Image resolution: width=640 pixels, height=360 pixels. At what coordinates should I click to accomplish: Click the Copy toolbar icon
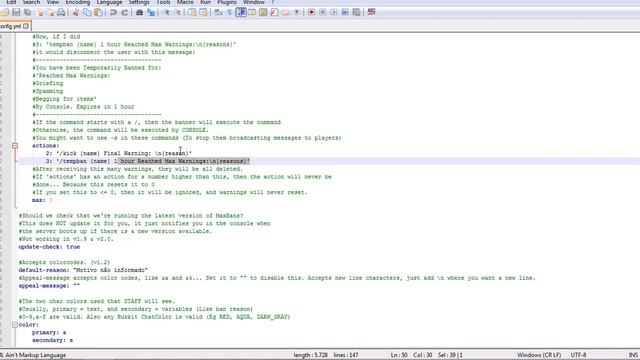coord(87,12)
